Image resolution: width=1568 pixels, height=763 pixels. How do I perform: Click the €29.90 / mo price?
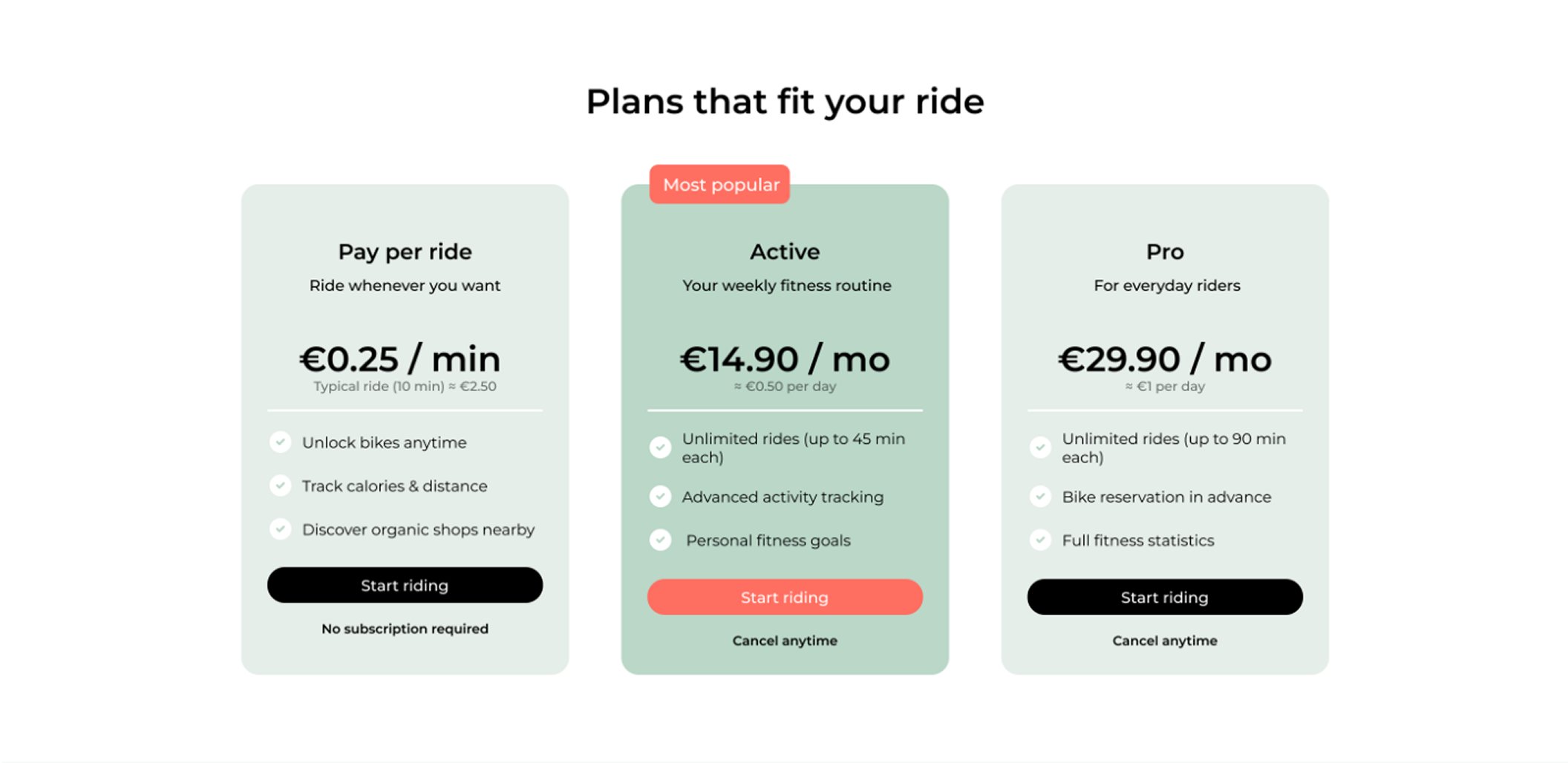[x=1164, y=359]
